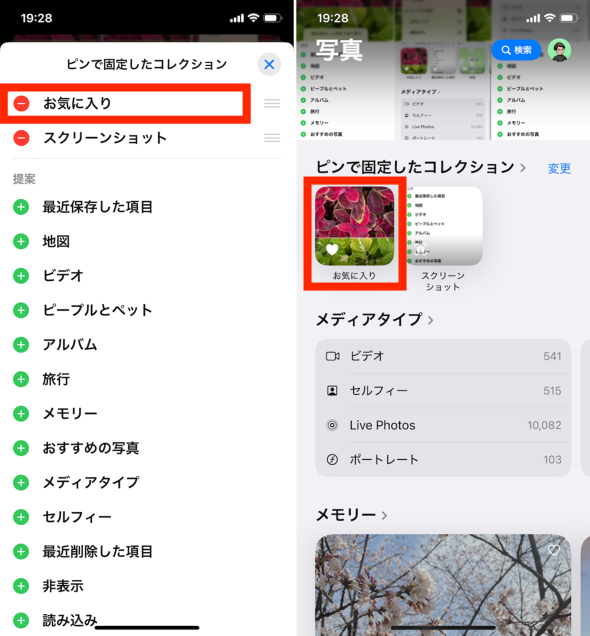The height and width of the screenshot is (636, 590).
Task: Expand the メモリー section chevron
Action: [384, 515]
